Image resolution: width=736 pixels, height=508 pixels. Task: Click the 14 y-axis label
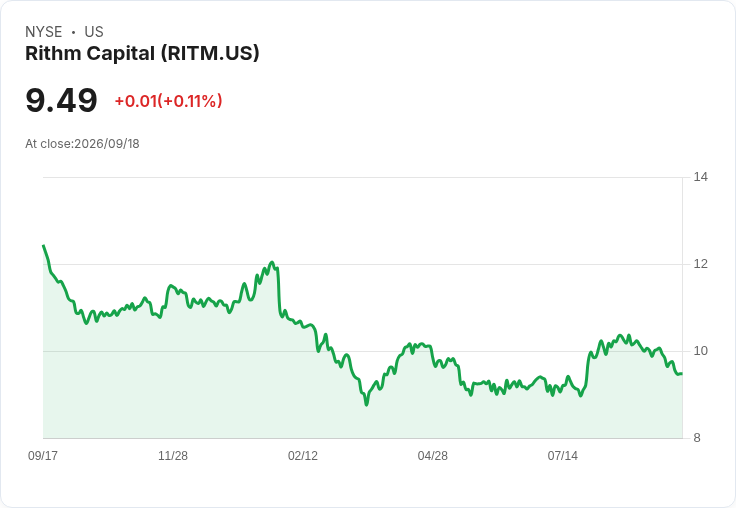point(700,177)
